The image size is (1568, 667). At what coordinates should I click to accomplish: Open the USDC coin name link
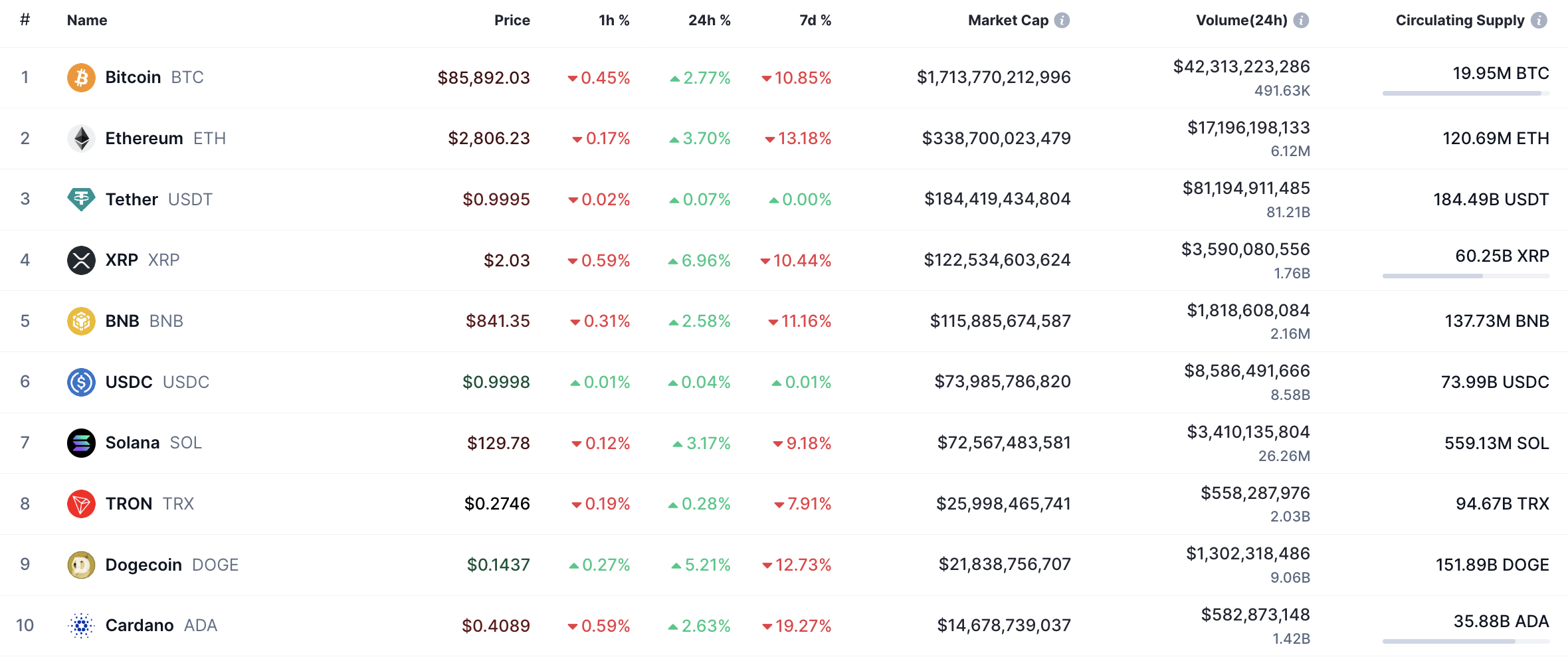pyautogui.click(x=129, y=382)
